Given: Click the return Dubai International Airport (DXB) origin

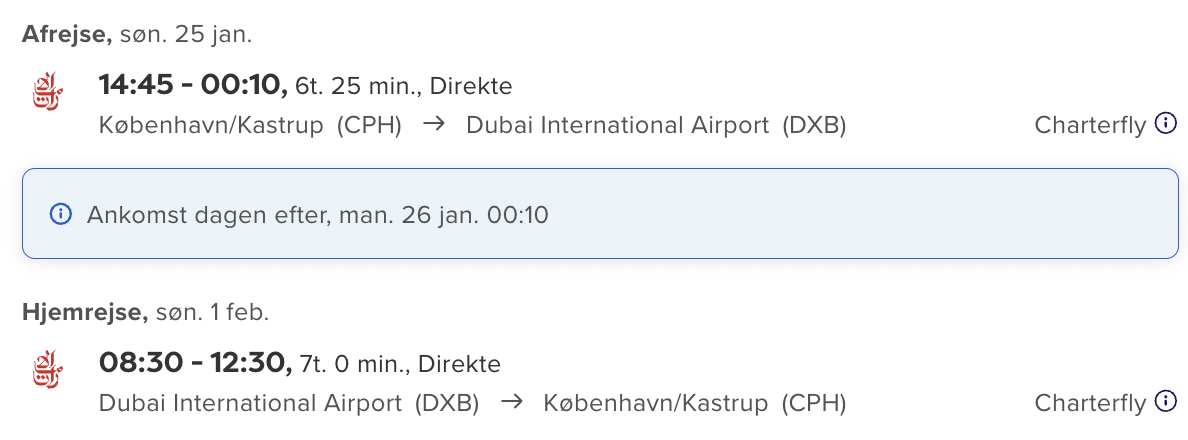Looking at the screenshot, I should [x=289, y=403].
